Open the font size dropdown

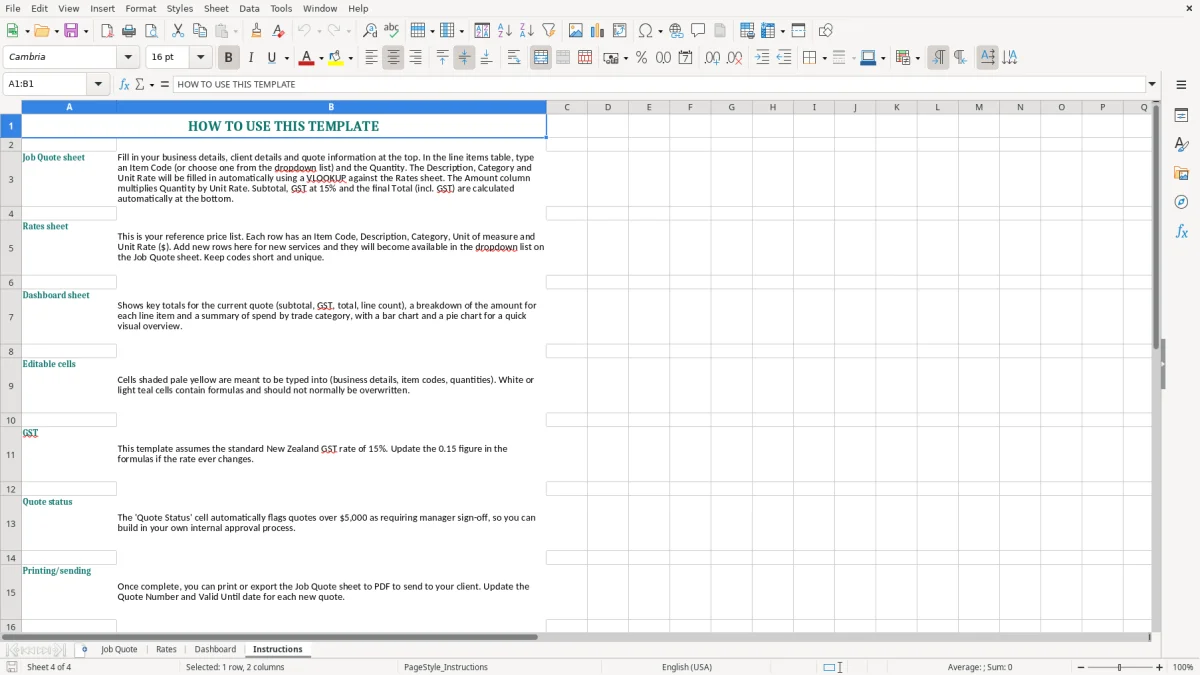pos(200,58)
